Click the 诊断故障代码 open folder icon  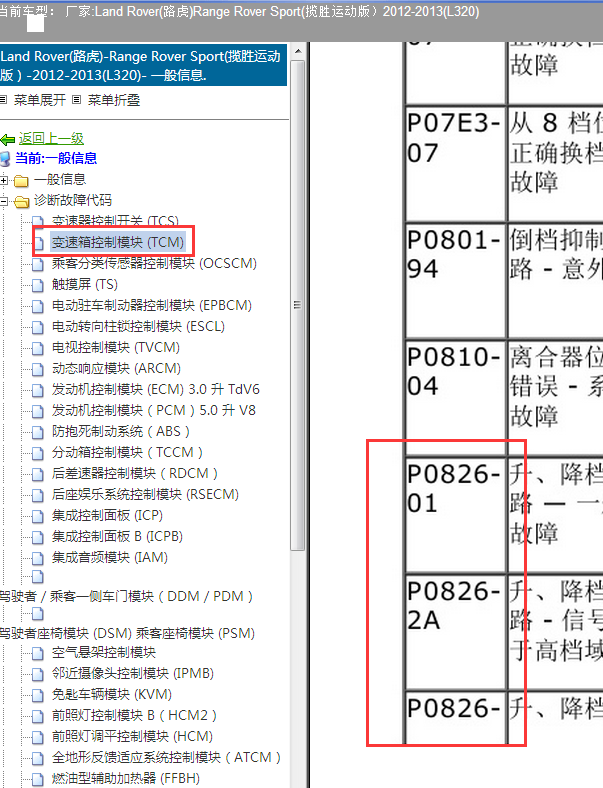[21, 202]
